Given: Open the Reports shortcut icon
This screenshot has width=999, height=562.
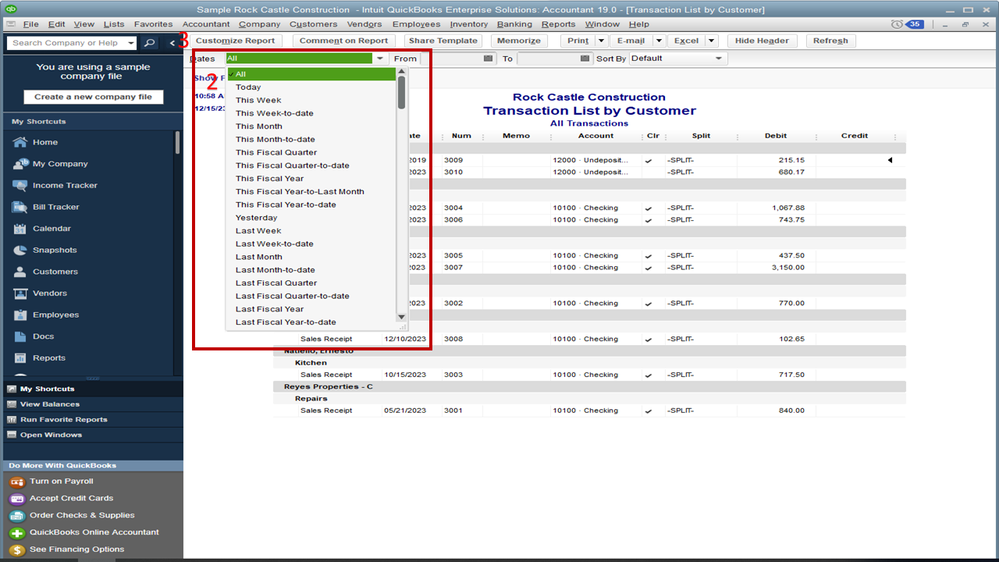Looking at the screenshot, I should pyautogui.click(x=20, y=358).
